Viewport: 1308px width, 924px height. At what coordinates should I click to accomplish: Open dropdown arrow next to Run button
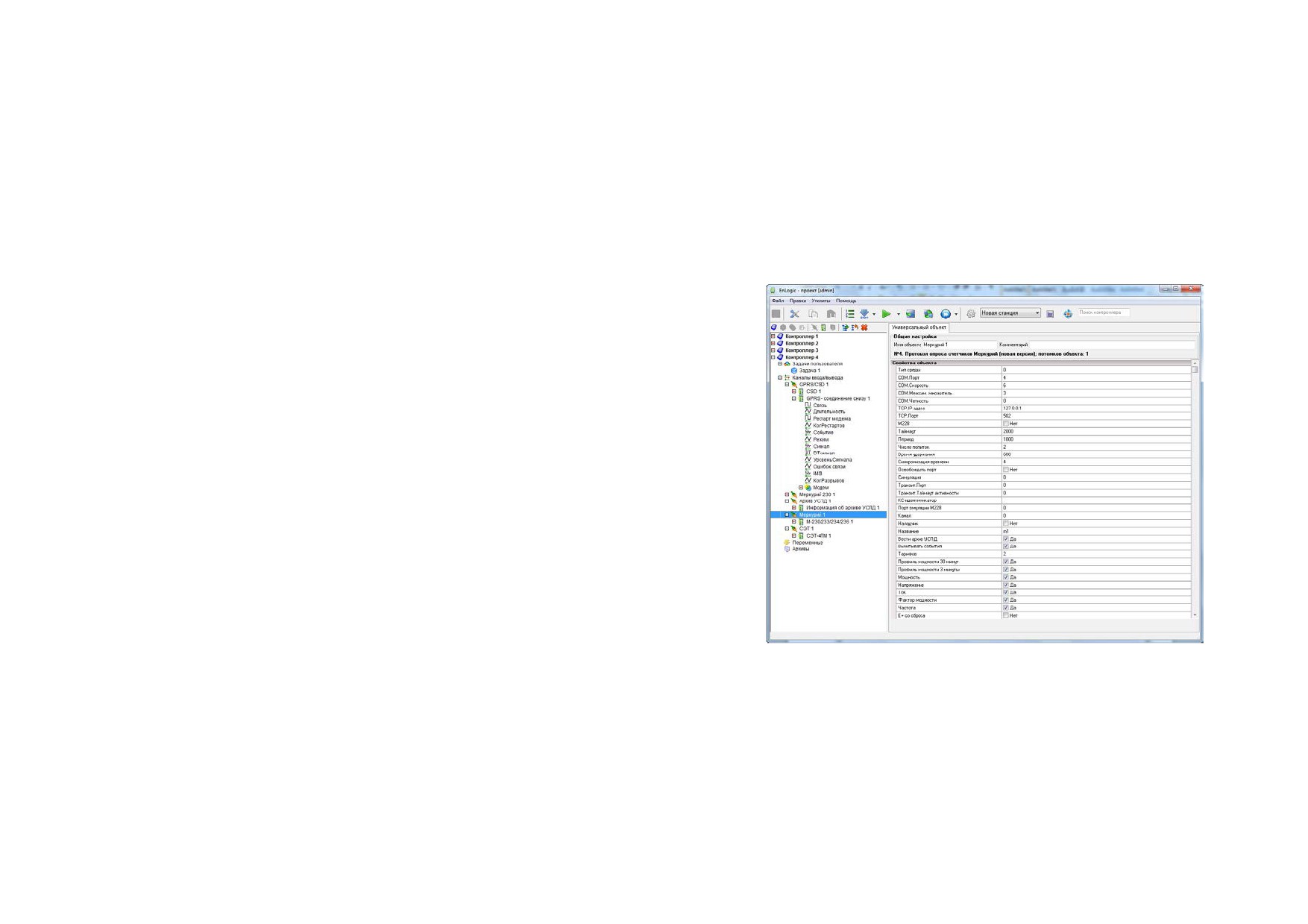898,315
